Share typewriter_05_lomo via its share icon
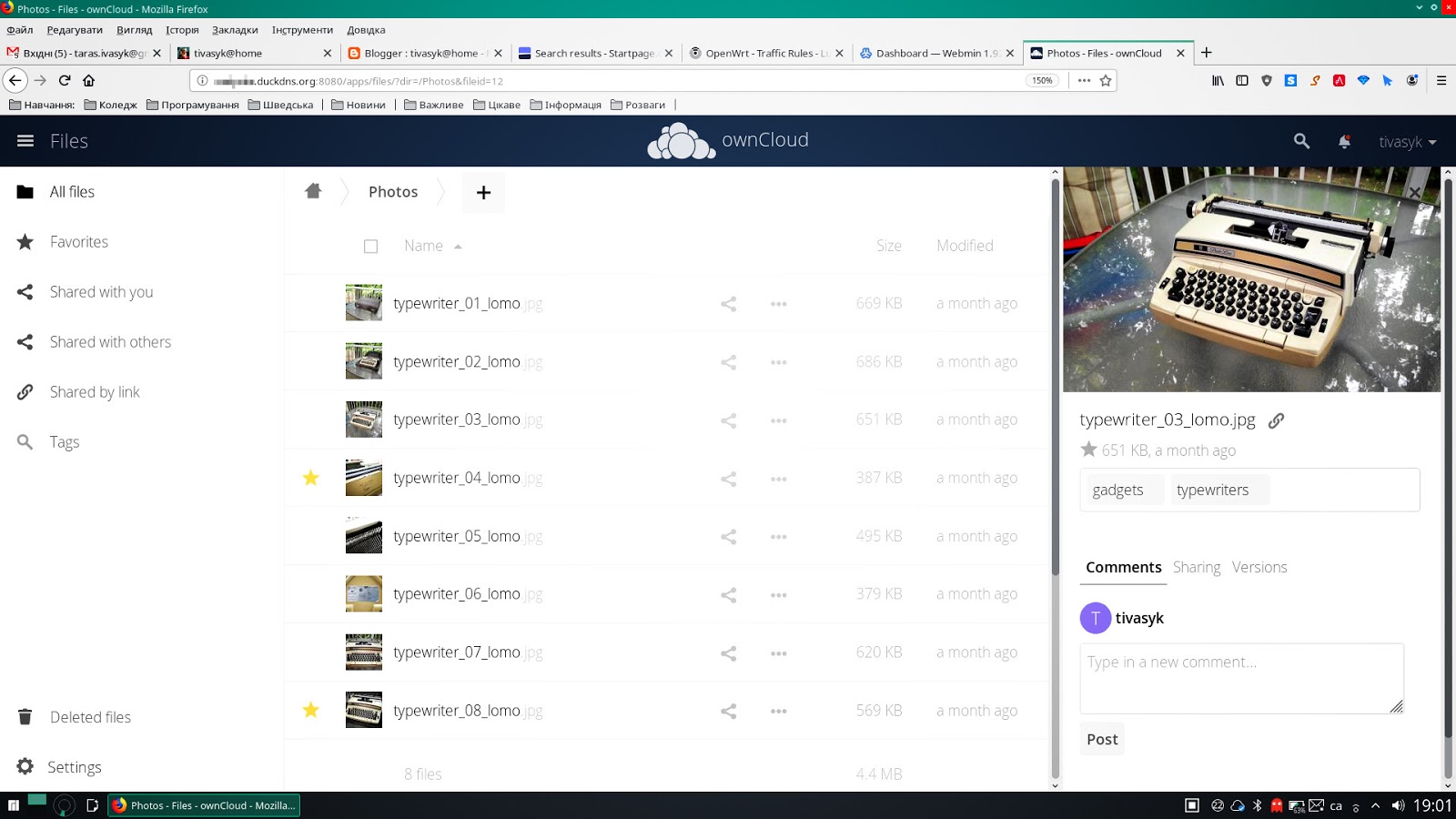The image size is (1456, 819). coord(728,537)
